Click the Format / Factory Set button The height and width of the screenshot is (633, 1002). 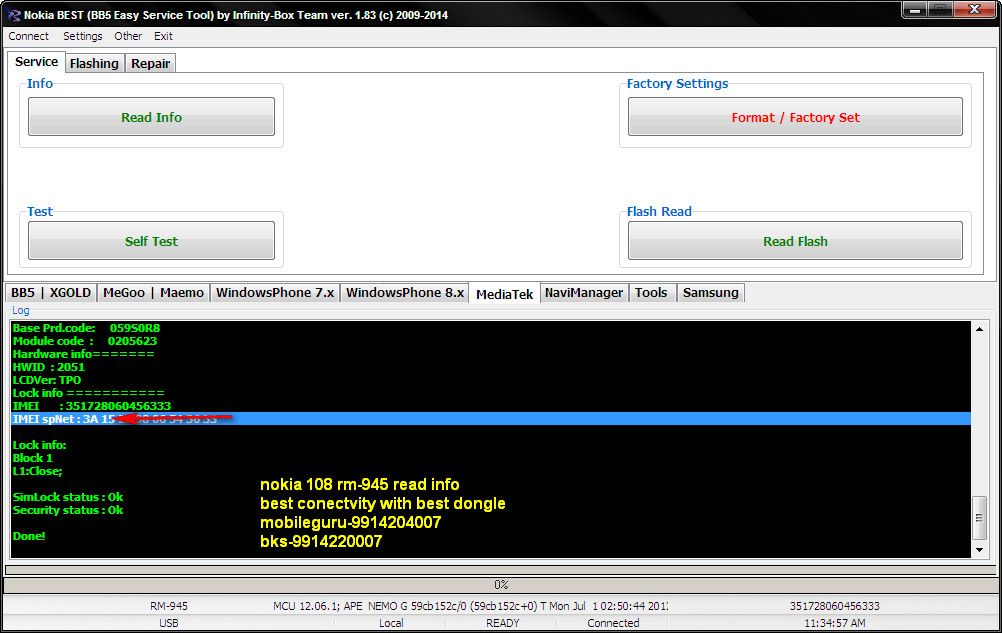pyautogui.click(x=795, y=117)
